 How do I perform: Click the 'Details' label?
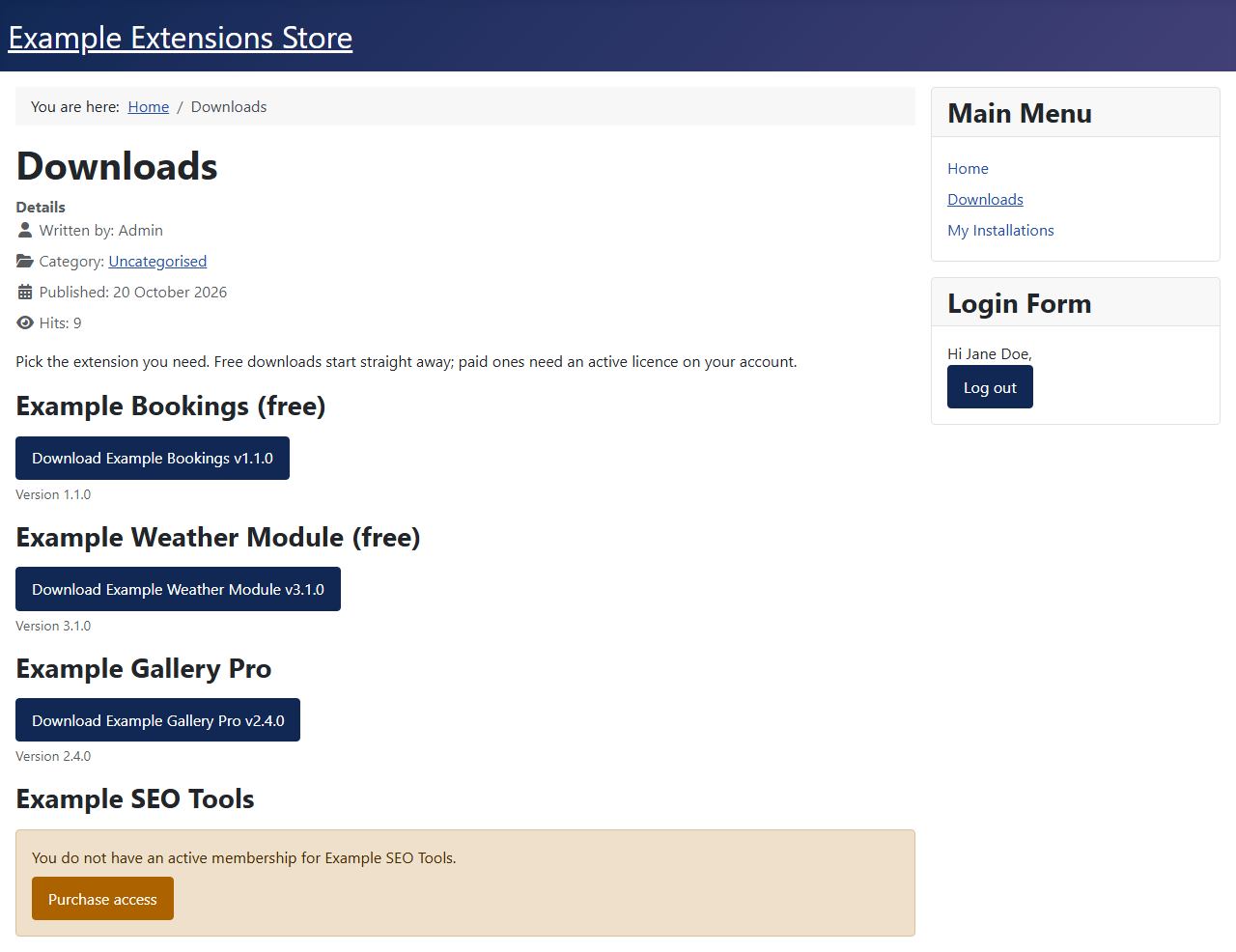pyautogui.click(x=41, y=207)
